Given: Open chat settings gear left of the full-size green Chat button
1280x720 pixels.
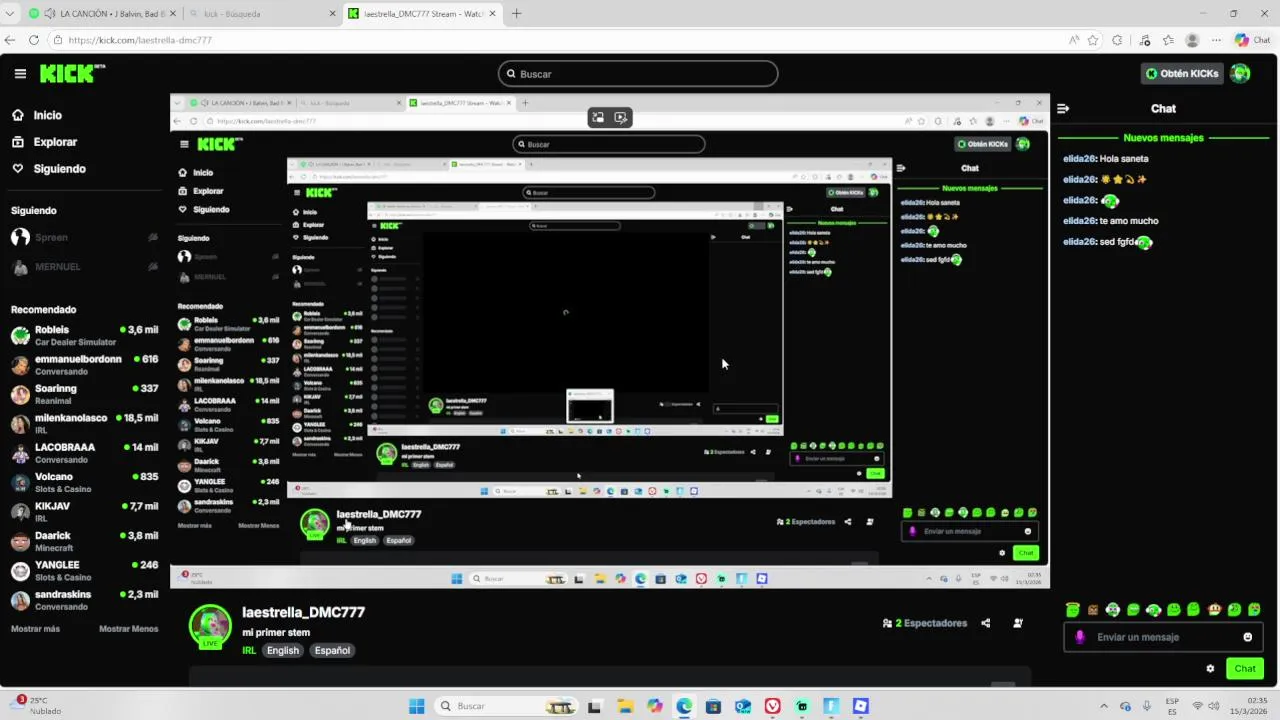Looking at the screenshot, I should 1210,669.
